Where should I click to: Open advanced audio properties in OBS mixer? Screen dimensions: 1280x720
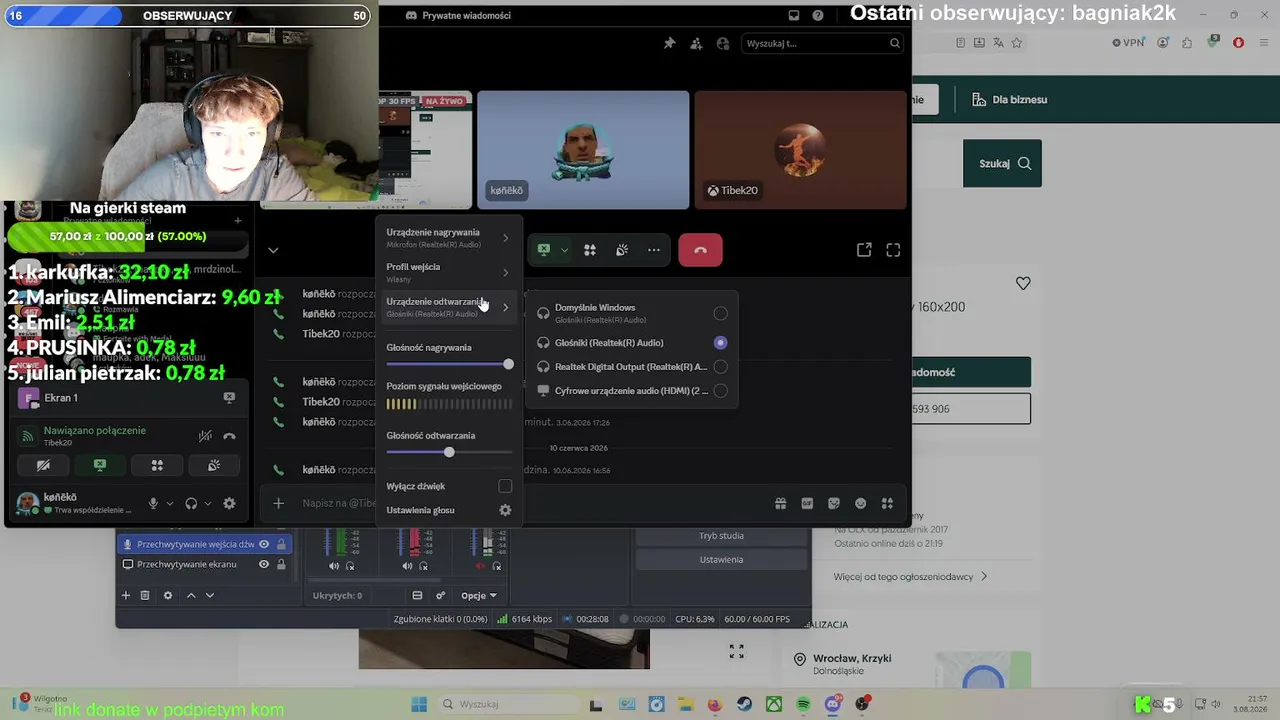tap(440, 595)
